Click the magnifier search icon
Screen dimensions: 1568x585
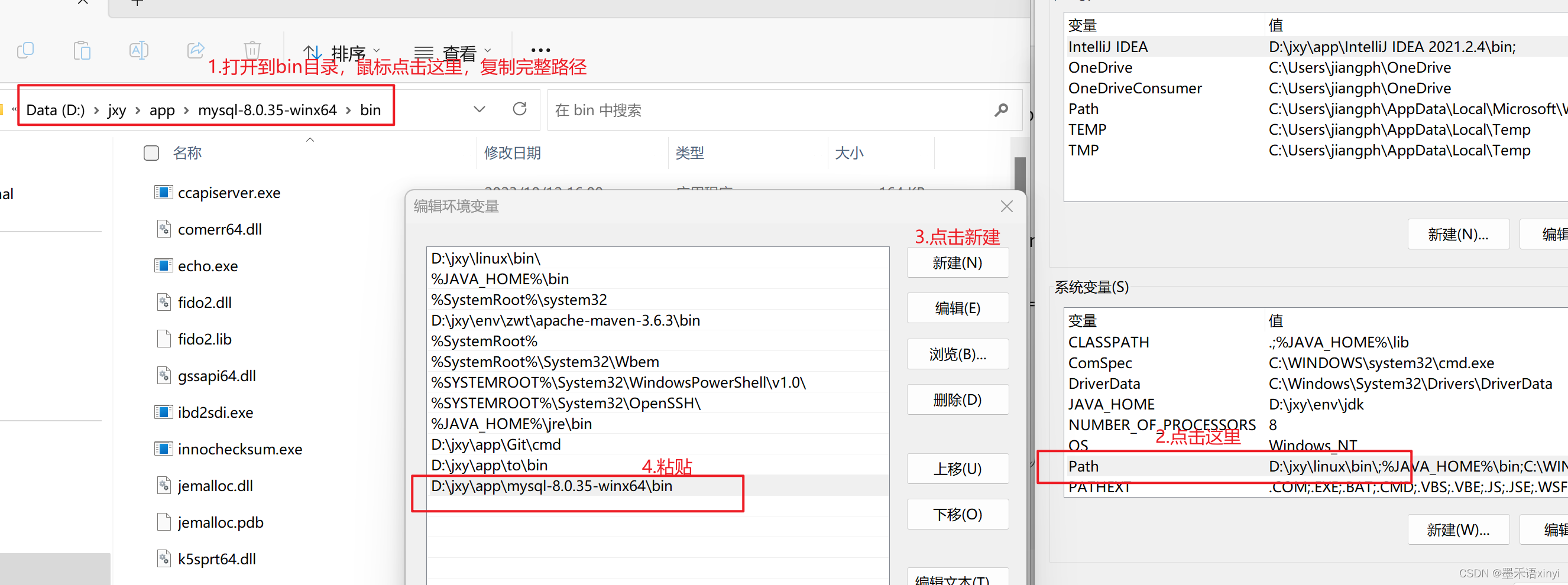click(x=1002, y=110)
